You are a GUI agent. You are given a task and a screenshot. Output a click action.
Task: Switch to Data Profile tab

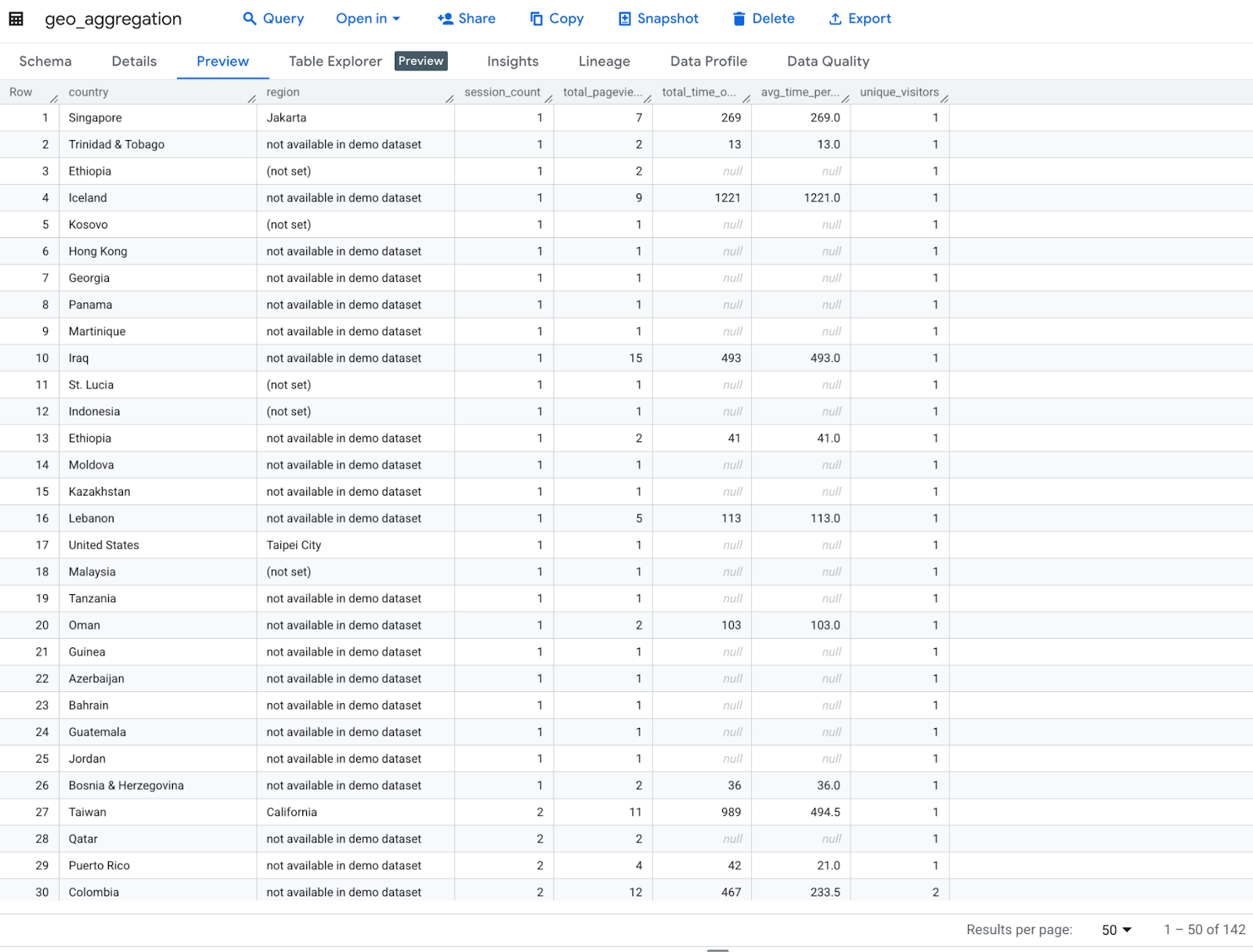coord(708,61)
